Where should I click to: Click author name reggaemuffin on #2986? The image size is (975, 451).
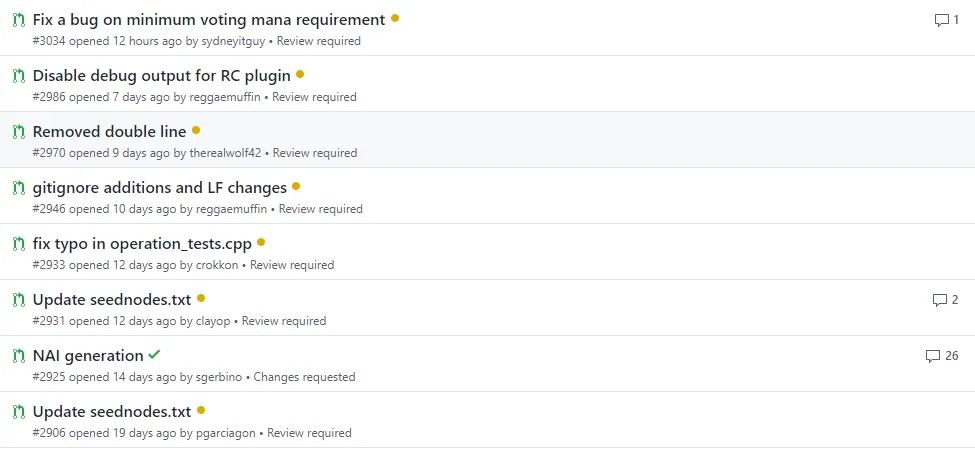click(x=224, y=97)
